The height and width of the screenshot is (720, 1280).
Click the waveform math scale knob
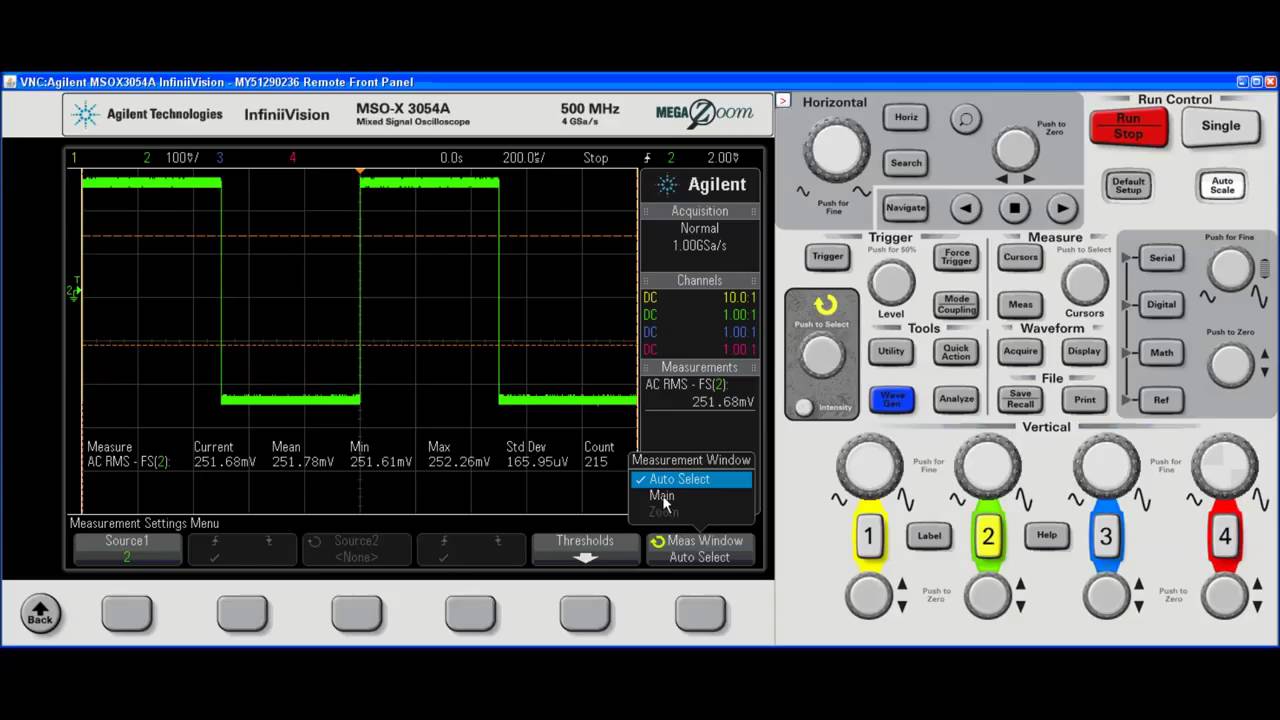coord(1230,269)
